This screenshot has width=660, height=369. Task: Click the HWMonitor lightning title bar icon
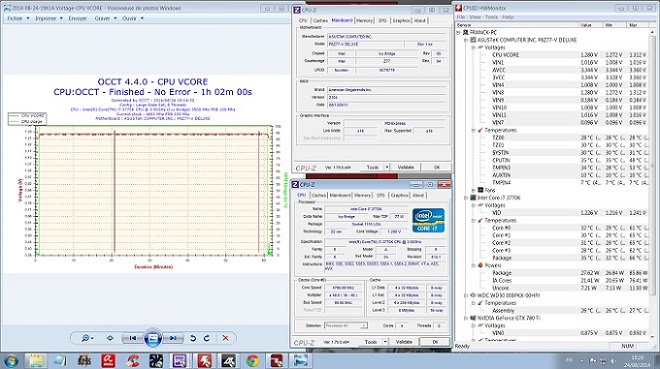click(458, 8)
